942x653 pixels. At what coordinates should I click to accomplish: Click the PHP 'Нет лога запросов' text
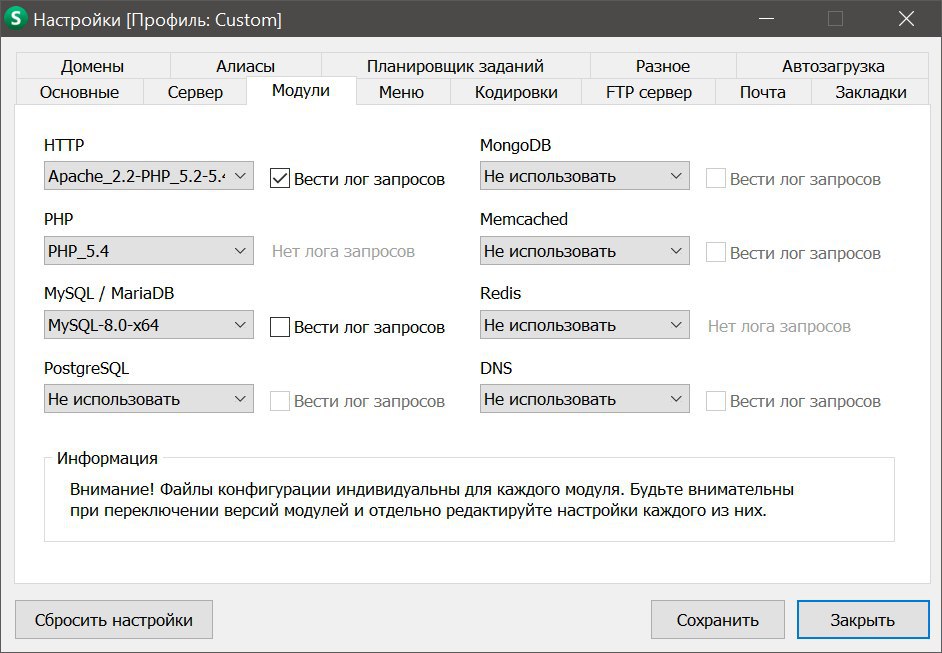343,251
